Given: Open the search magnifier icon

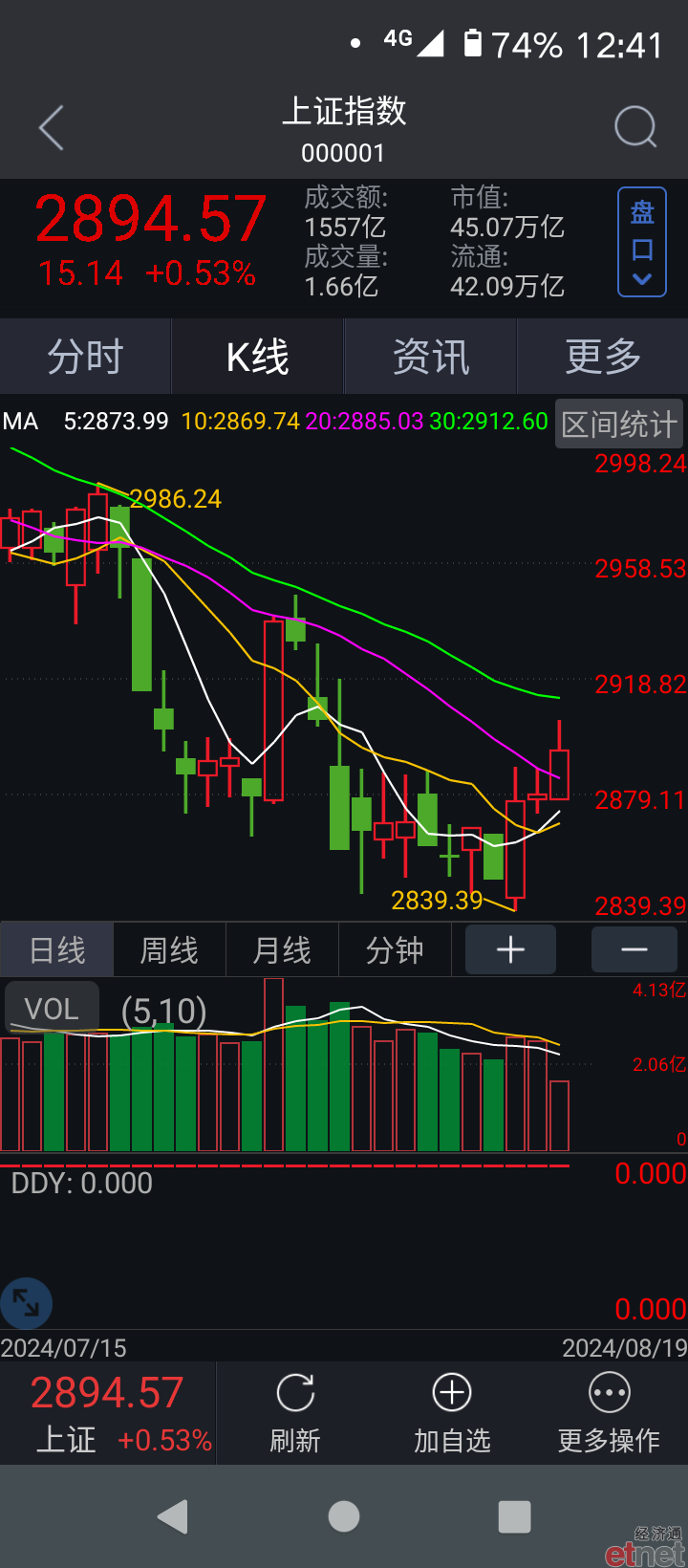Looking at the screenshot, I should pyautogui.click(x=635, y=126).
